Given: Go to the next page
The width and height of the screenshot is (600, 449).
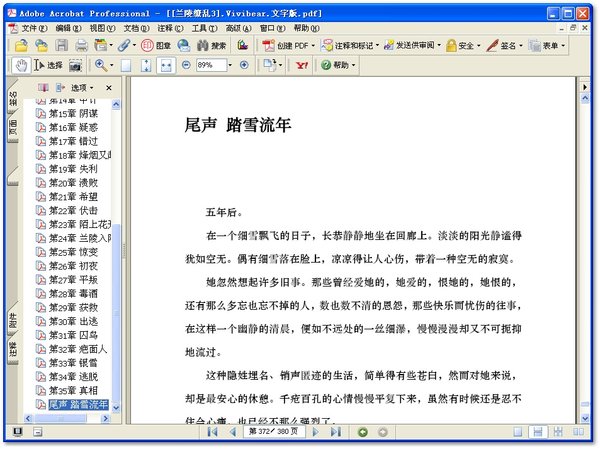Looking at the screenshot, I should [316, 432].
